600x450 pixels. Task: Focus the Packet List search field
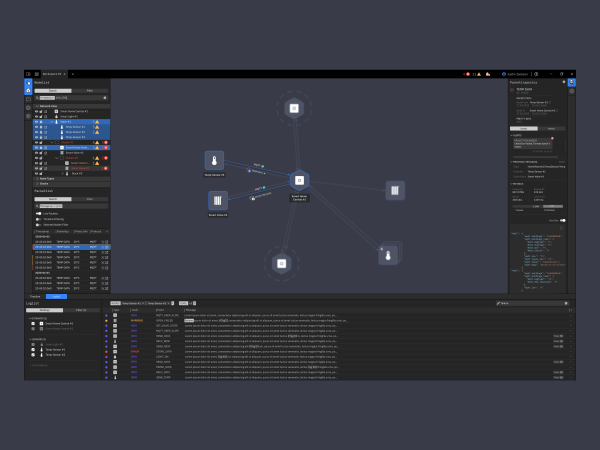coord(71,206)
